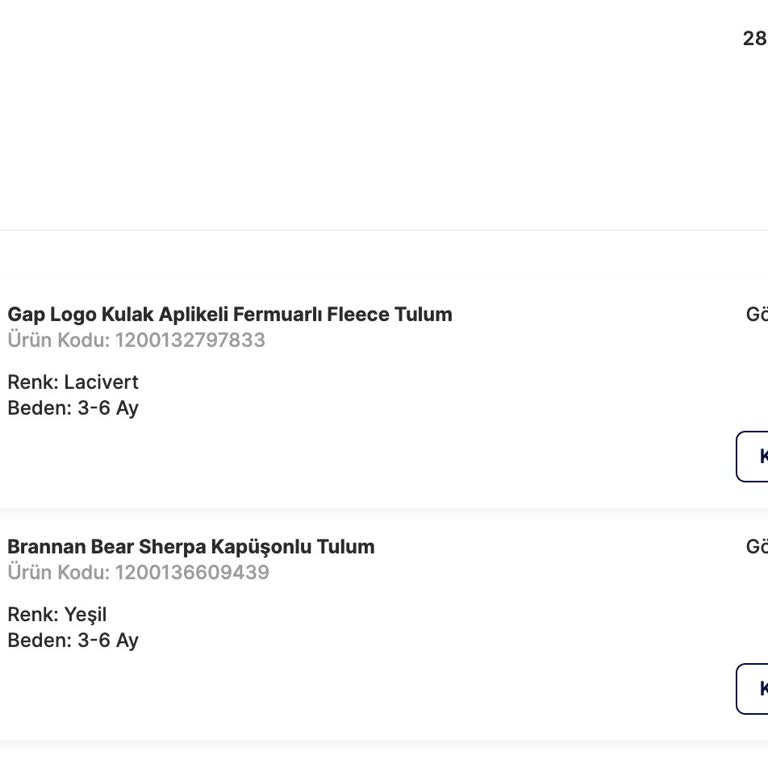Screen dimensions: 768x768
Task: Select the Yeşil color value text
Action: 85,615
